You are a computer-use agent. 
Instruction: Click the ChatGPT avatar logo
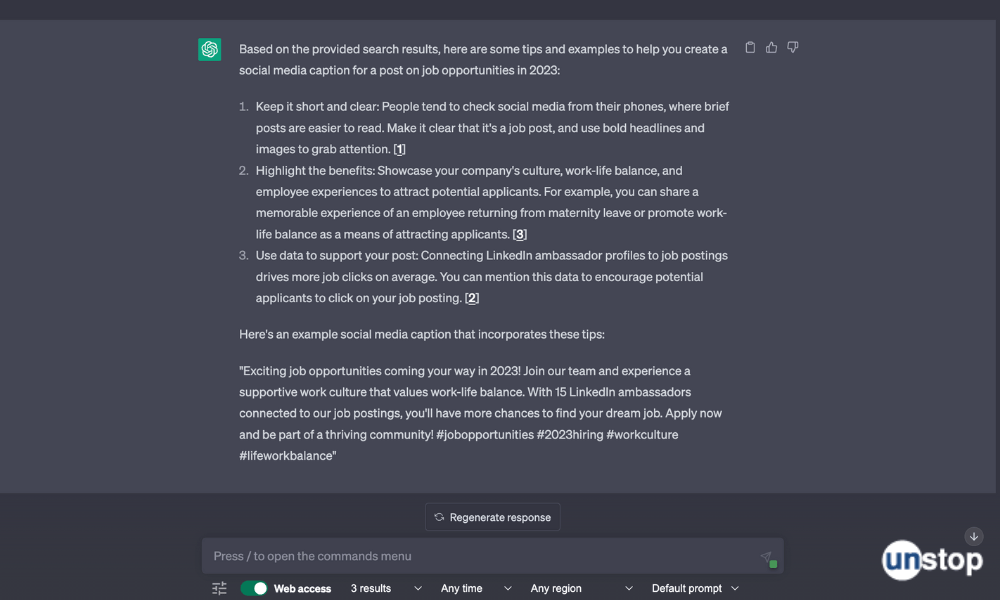pos(209,48)
